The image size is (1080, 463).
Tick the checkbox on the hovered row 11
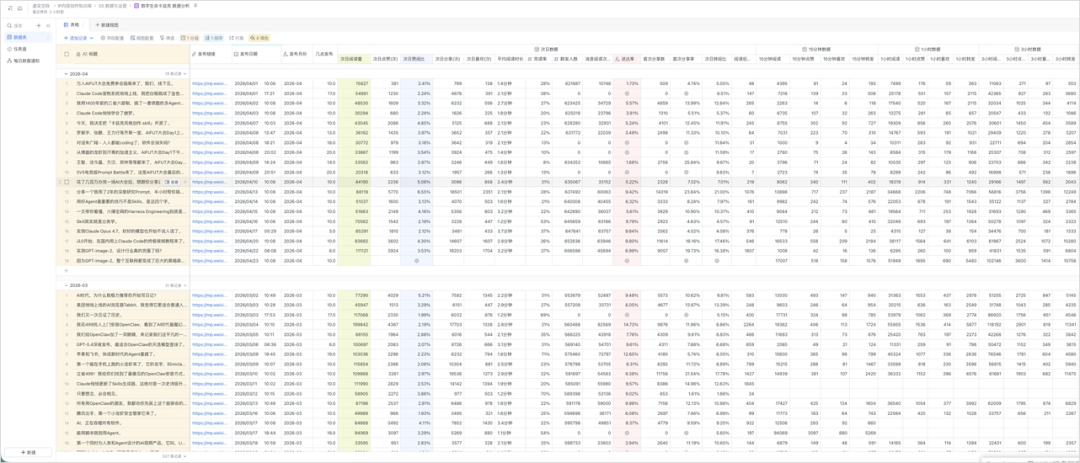pos(67,182)
